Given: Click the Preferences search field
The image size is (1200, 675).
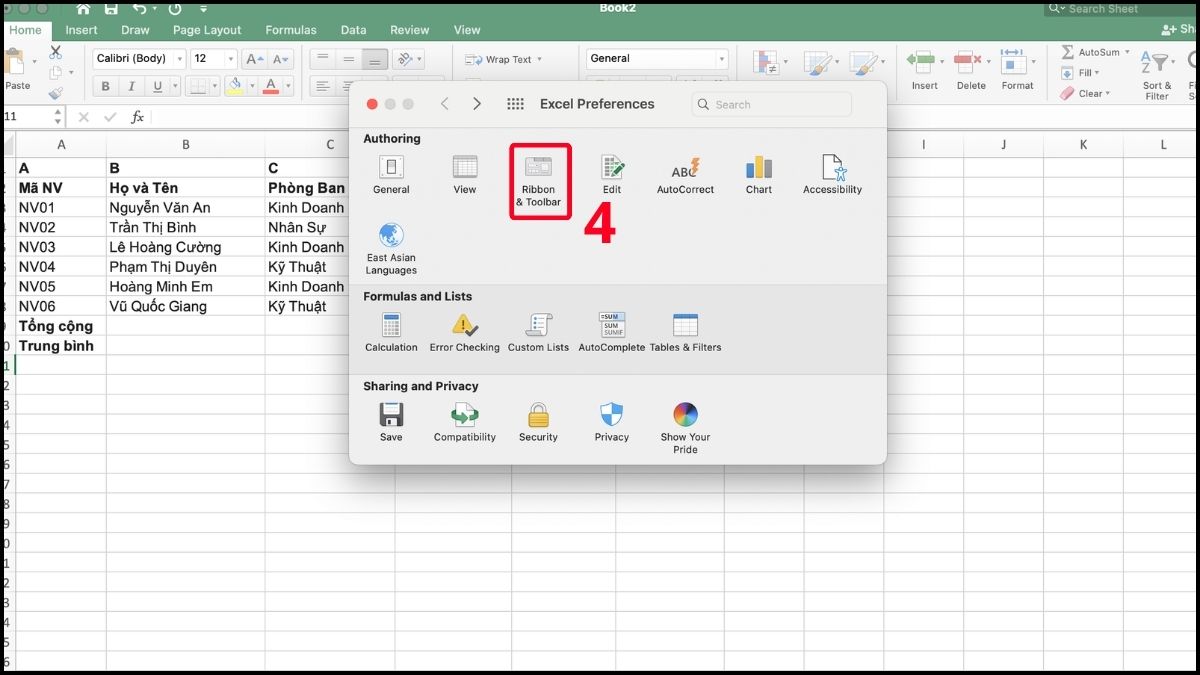Looking at the screenshot, I should tap(772, 104).
